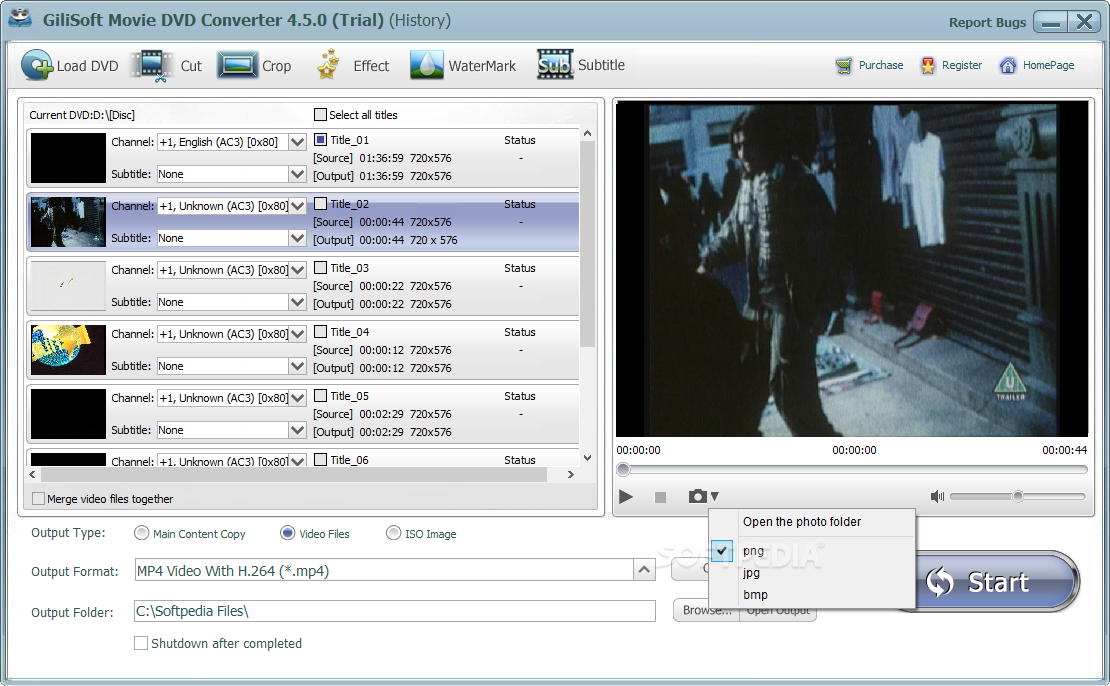Click the Purchase cart icon
The height and width of the screenshot is (686, 1110).
point(844,66)
